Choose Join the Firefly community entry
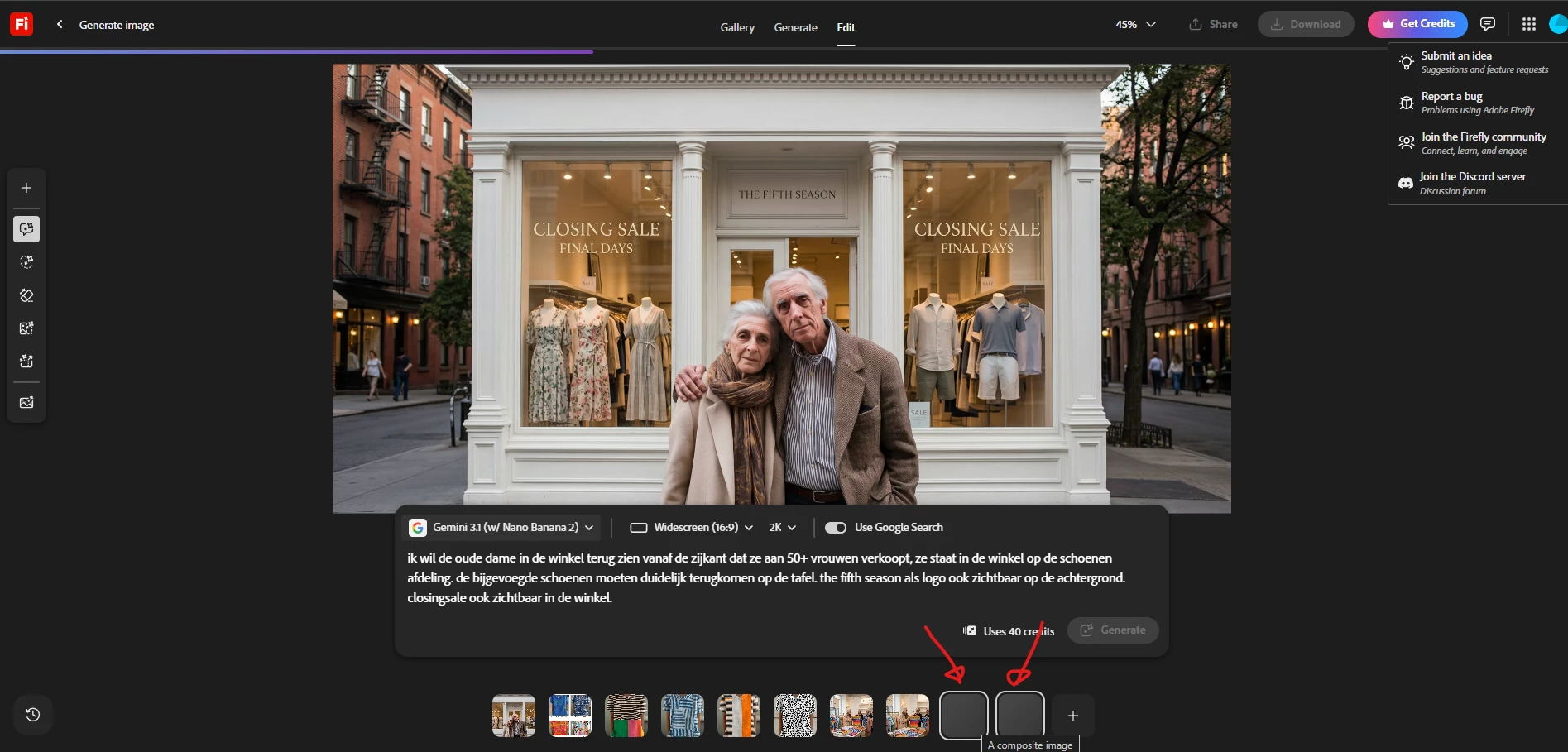The image size is (1568, 752). tap(1478, 143)
